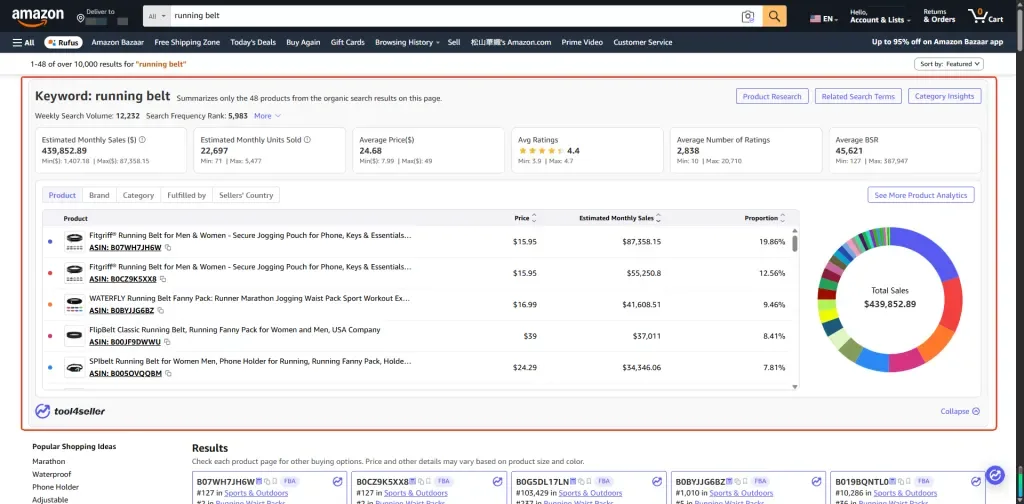
Task: Click the Amazon logo
Action: point(37,17)
